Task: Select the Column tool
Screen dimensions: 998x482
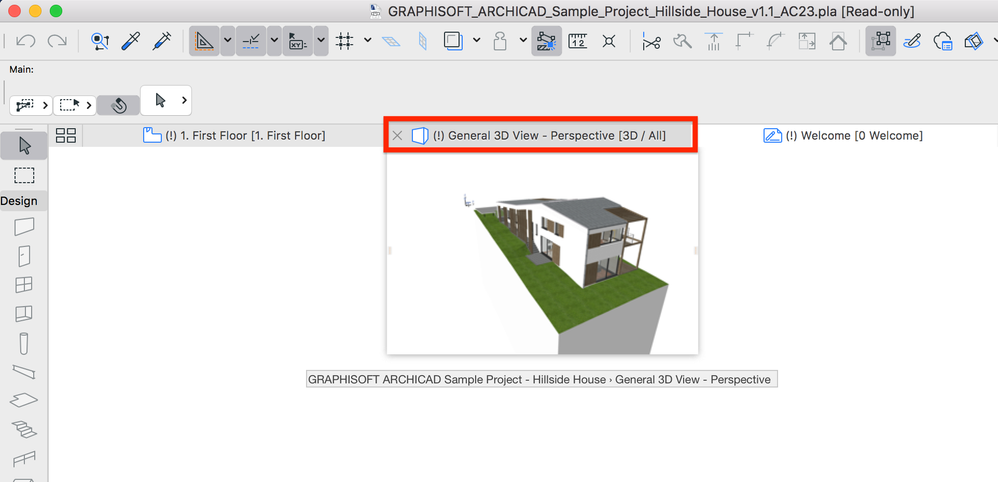Action: 24,343
